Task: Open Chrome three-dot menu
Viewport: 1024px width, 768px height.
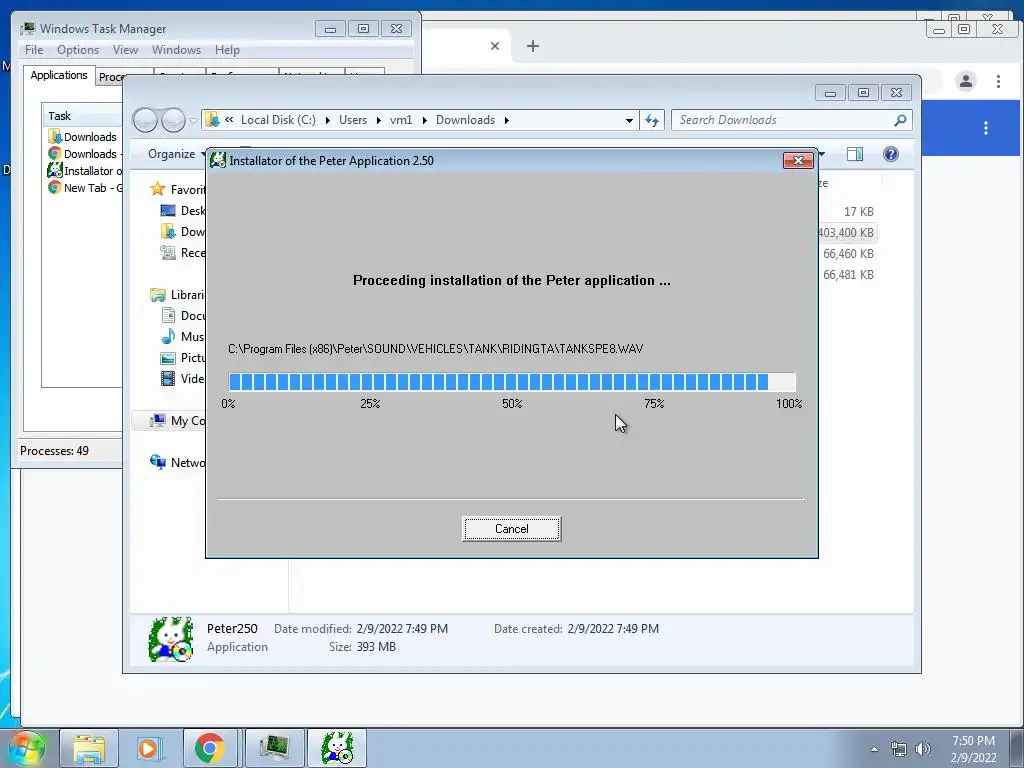Action: point(998,81)
